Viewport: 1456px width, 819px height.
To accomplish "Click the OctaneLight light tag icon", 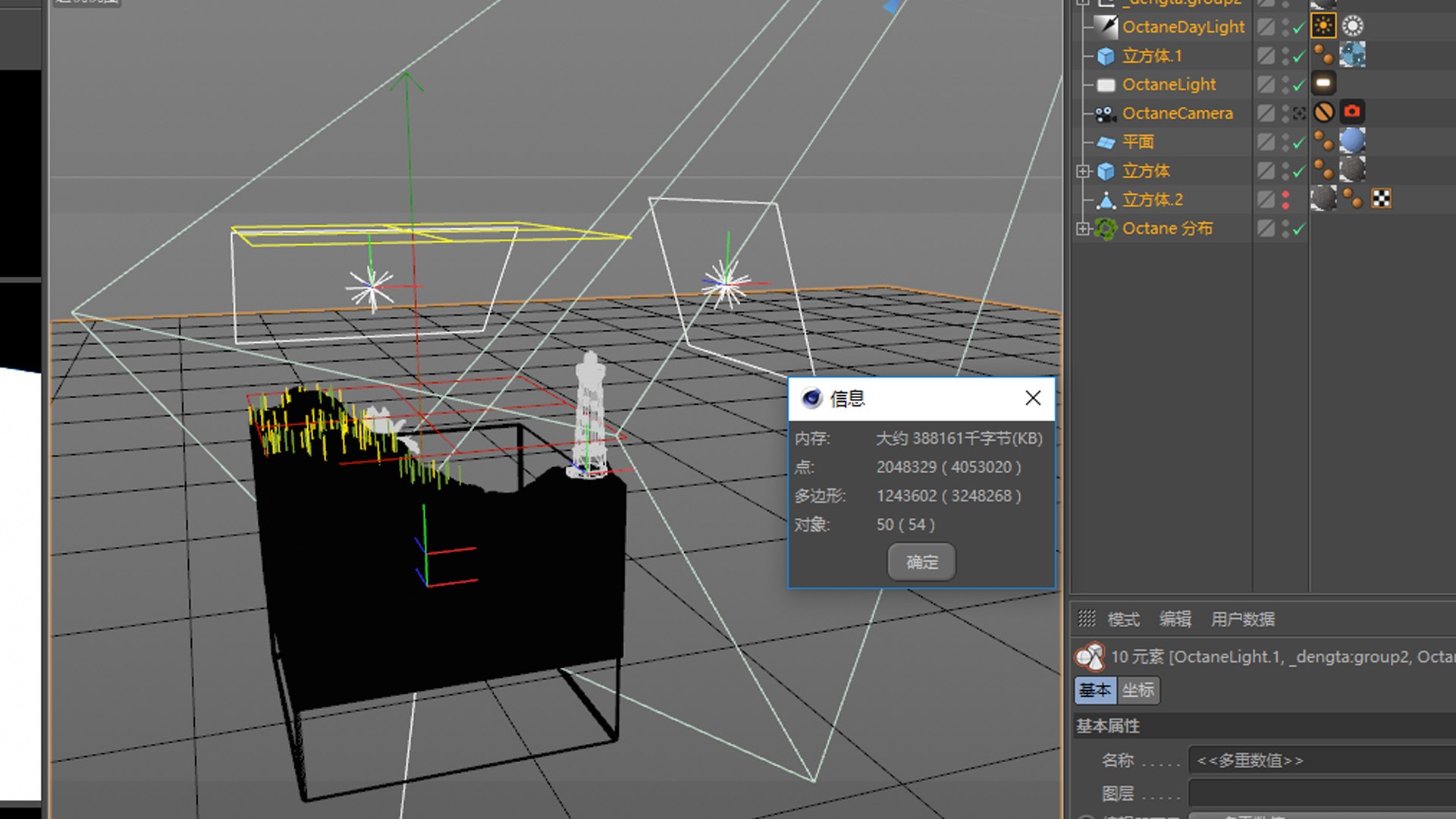I will tap(1323, 83).
